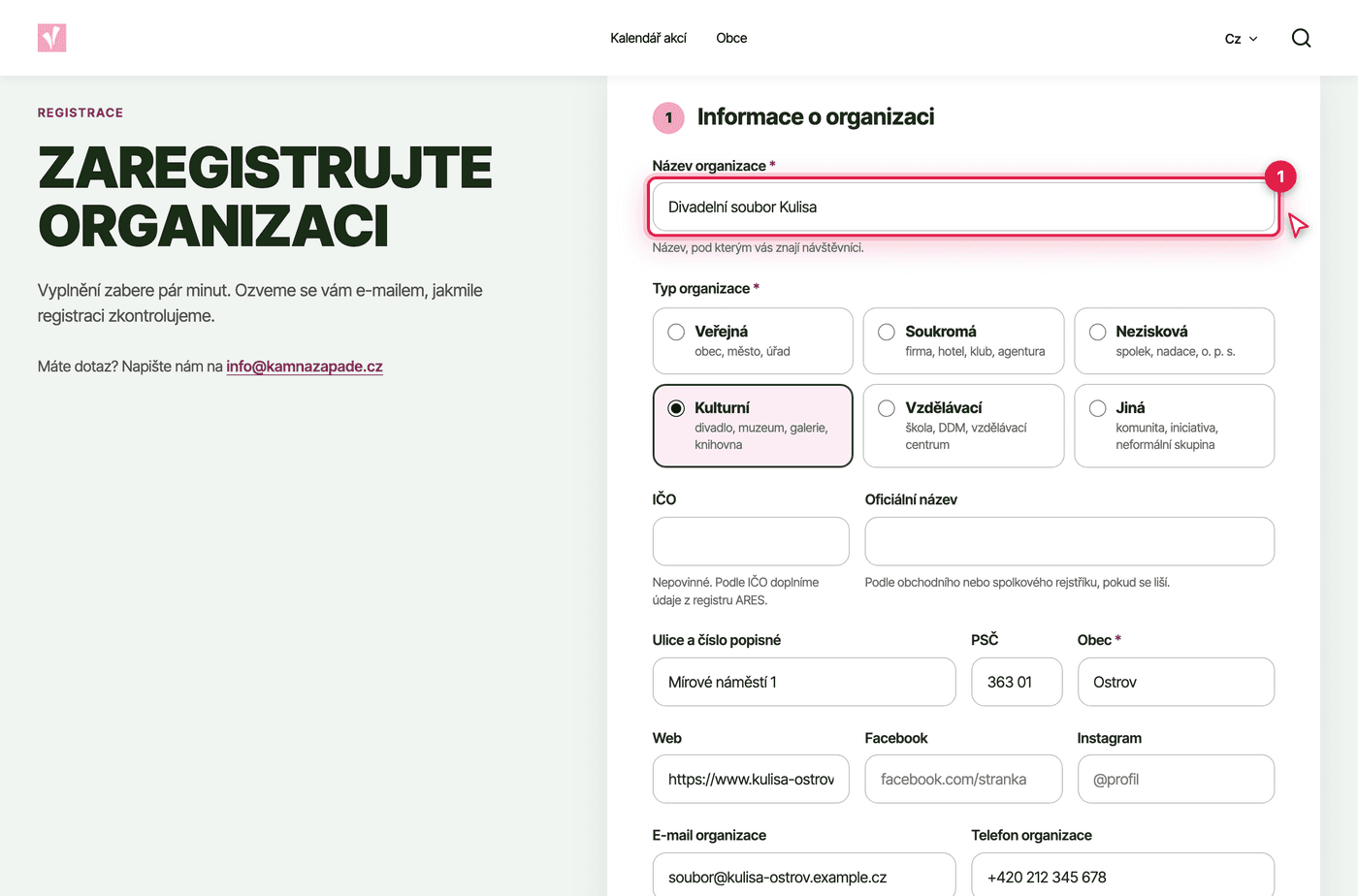The height and width of the screenshot is (896, 1358).
Task: Pick the Vzdělávací organization type
Action: [x=963, y=426]
